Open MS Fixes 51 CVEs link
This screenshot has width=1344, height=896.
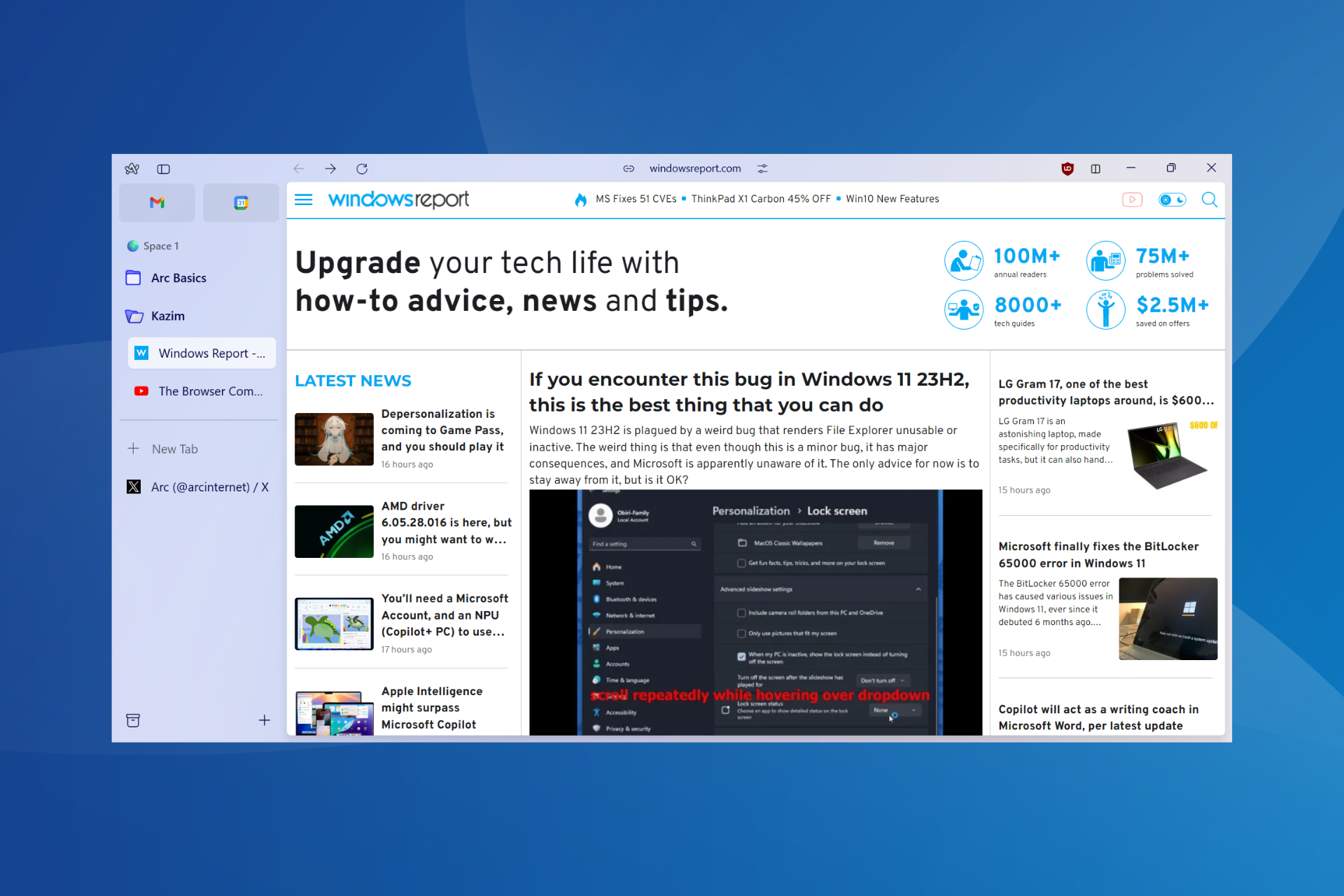636,199
